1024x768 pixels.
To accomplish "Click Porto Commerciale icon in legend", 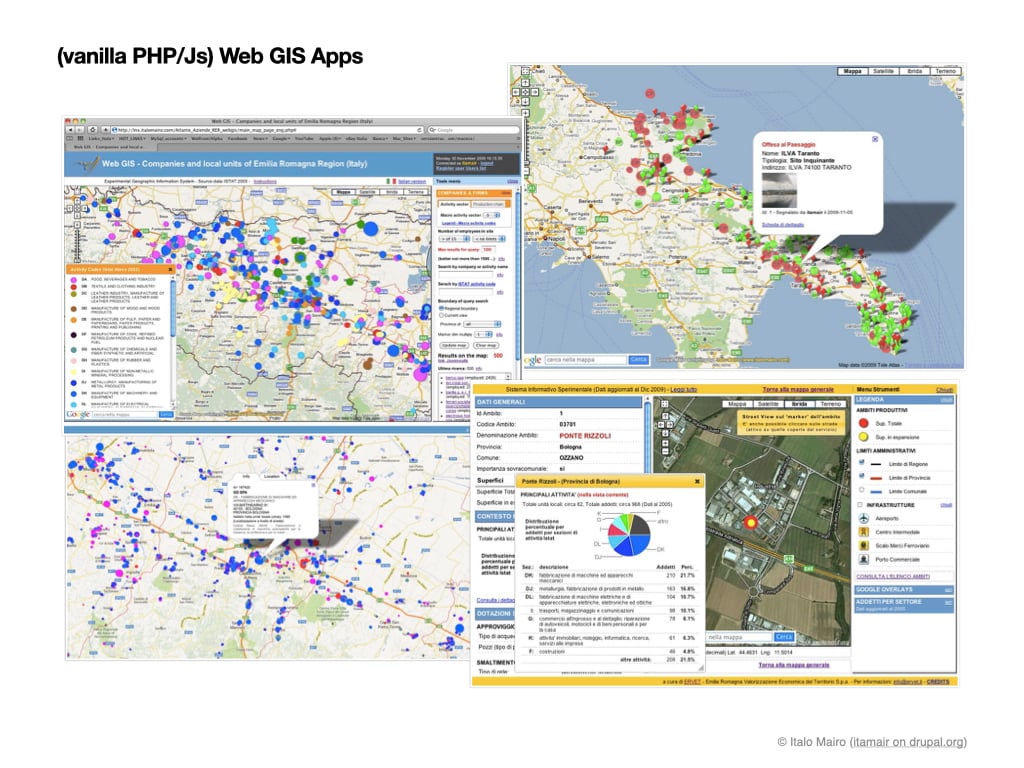I will click(x=863, y=559).
